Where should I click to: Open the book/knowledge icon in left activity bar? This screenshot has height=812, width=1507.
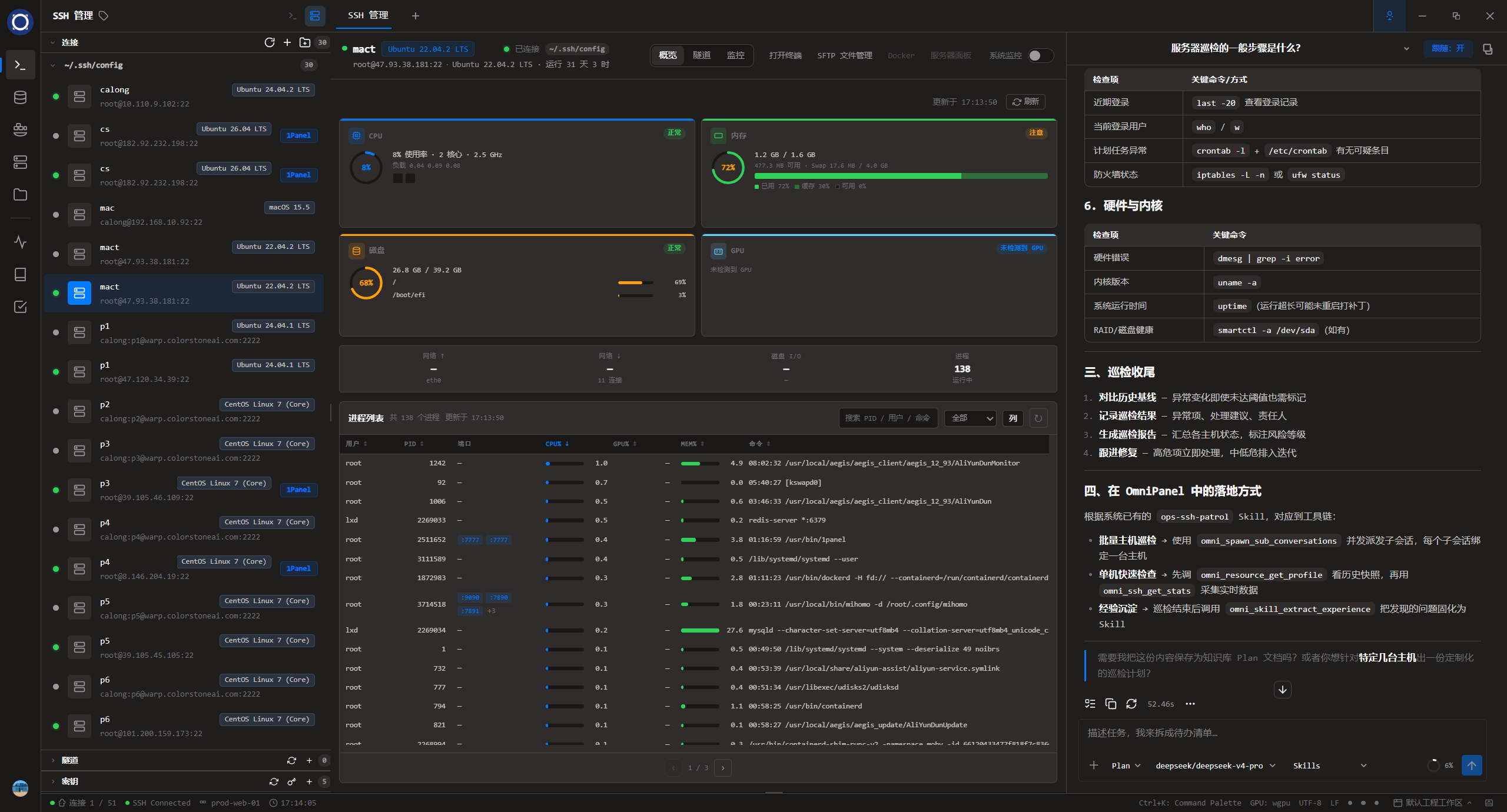20,274
